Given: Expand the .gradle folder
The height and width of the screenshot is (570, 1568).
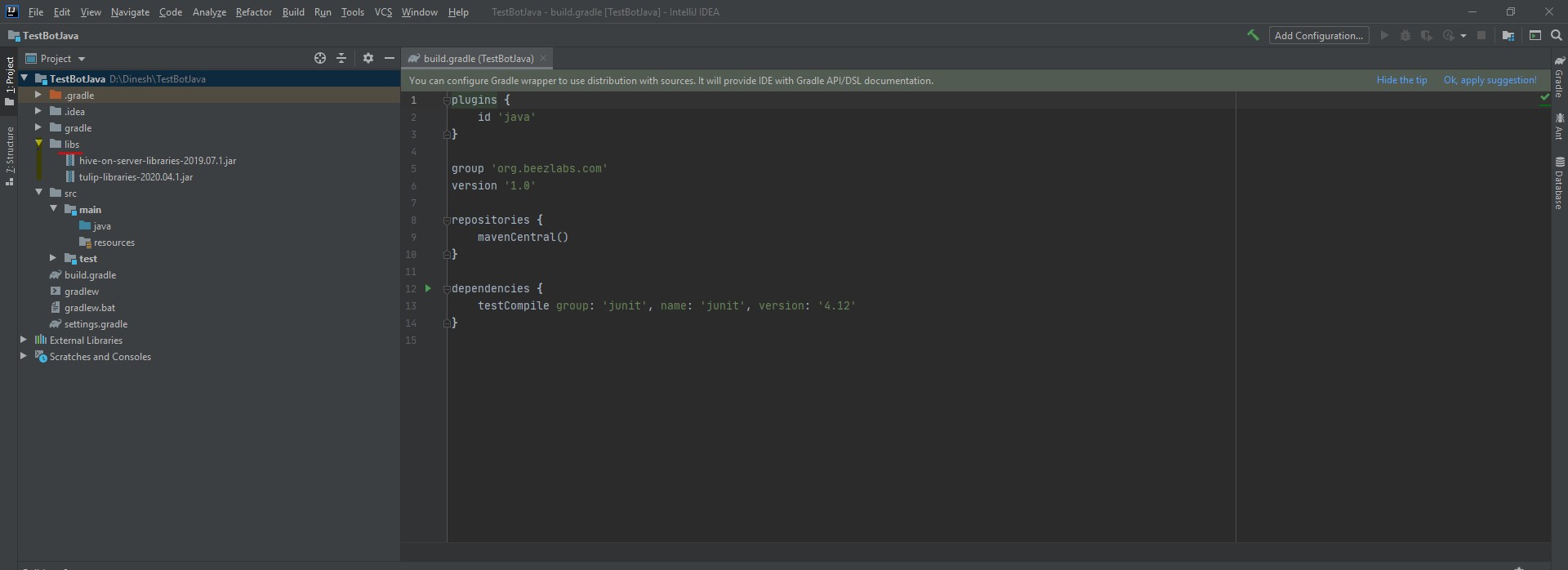Looking at the screenshot, I should pos(38,95).
